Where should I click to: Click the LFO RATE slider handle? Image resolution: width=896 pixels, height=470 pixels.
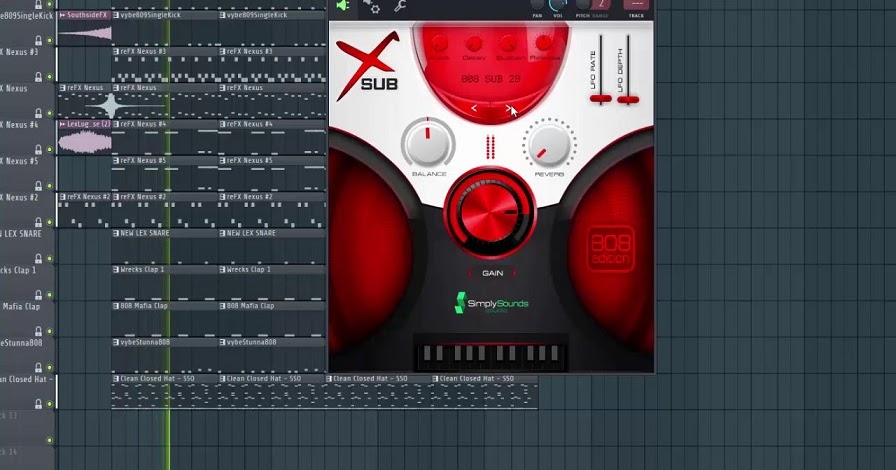pyautogui.click(x=601, y=99)
